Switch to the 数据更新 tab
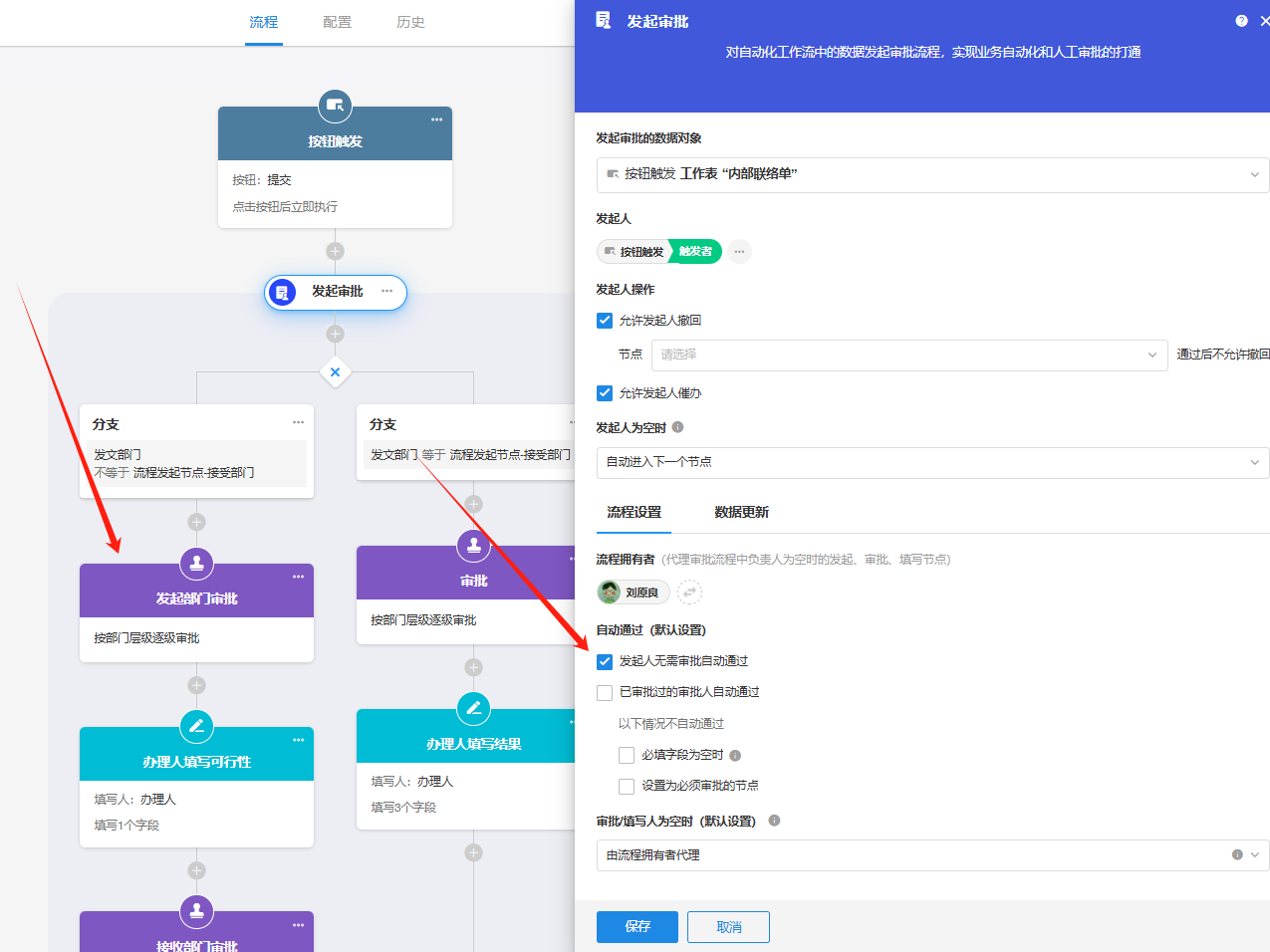This screenshot has width=1270, height=952. (x=741, y=512)
